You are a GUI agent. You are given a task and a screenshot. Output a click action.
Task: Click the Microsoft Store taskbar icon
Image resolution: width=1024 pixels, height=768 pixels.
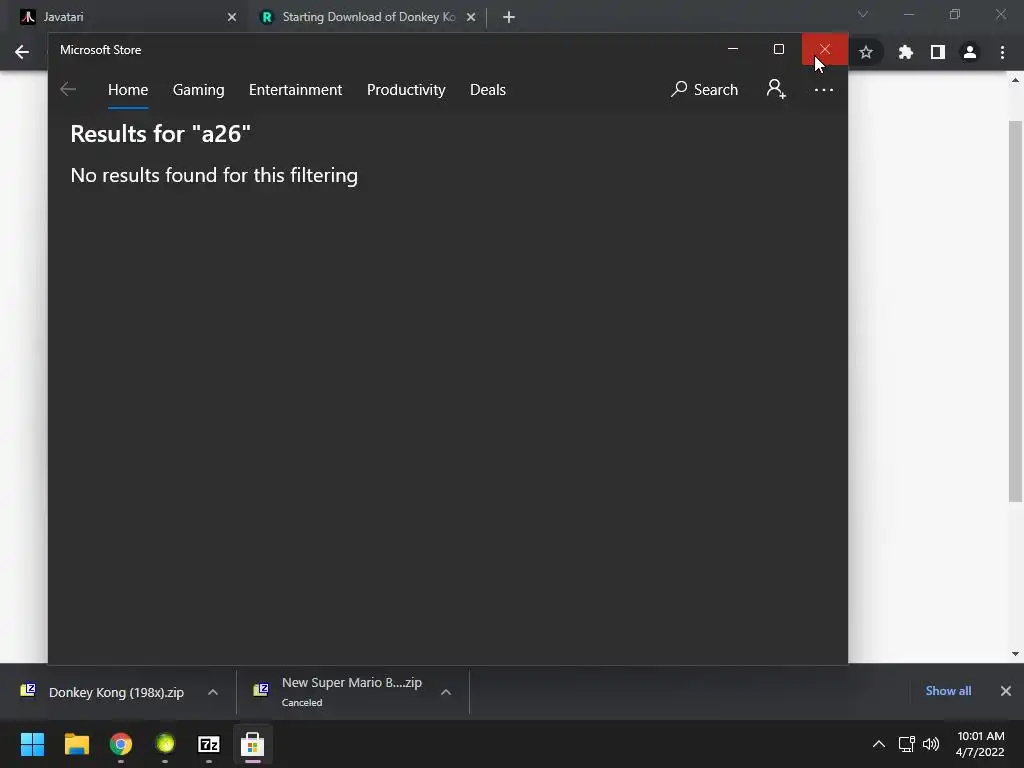(253, 744)
